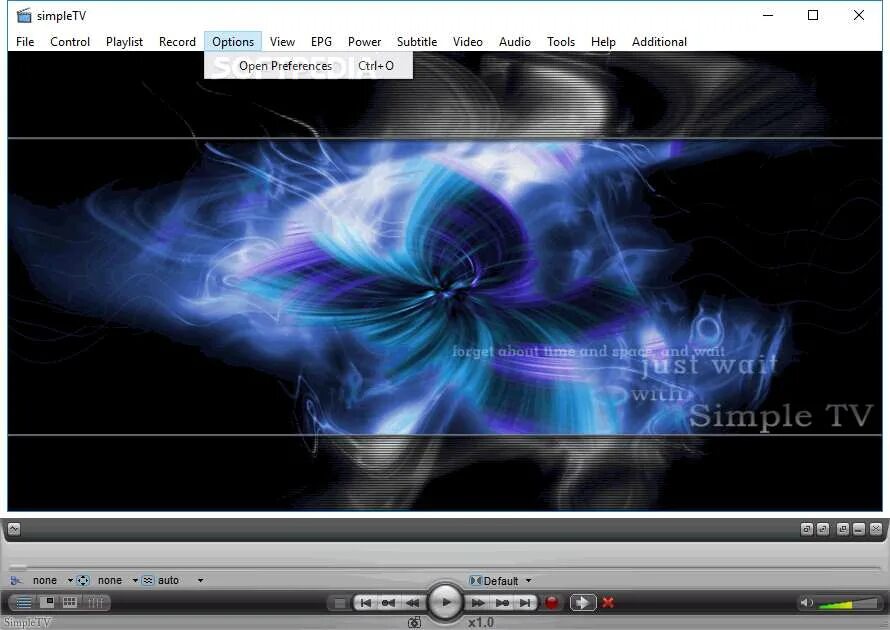Viewport: 890px width, 630px height.
Task: Maximize the simpleTV window
Action: coord(813,15)
